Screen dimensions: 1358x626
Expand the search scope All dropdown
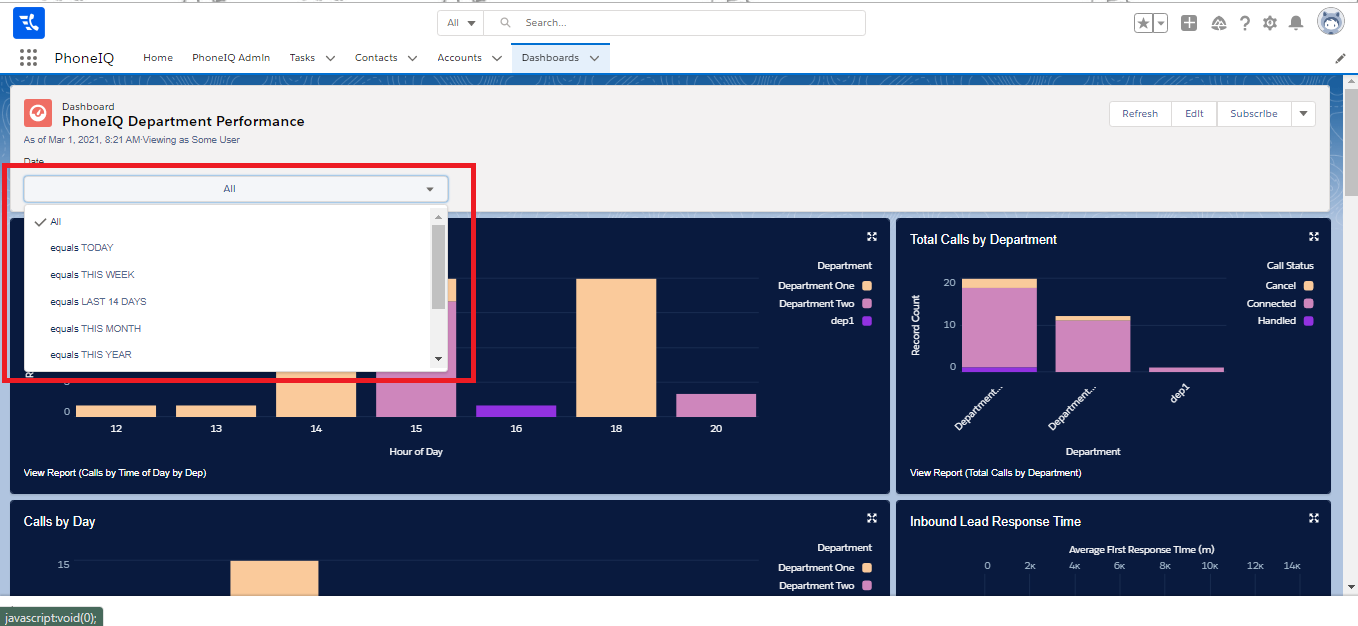460,23
